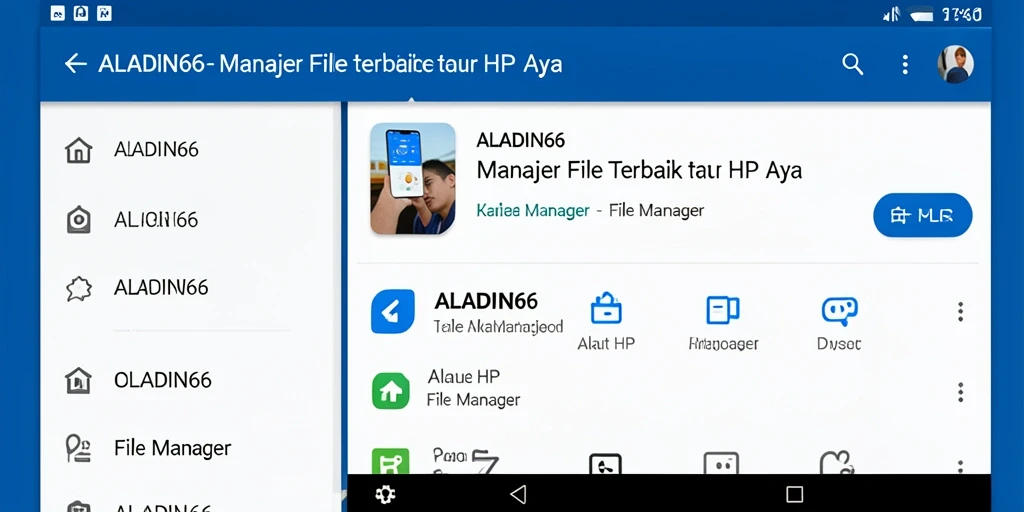
Task: Select the camera icon beside ALIQN66
Action: click(x=78, y=219)
